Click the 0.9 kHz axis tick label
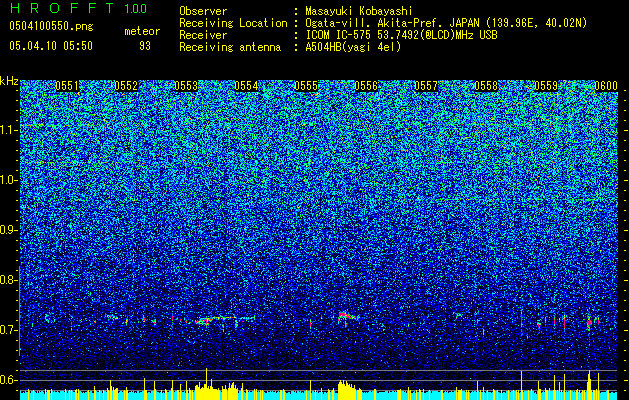Viewport: 629px width, 400px height. [8, 230]
